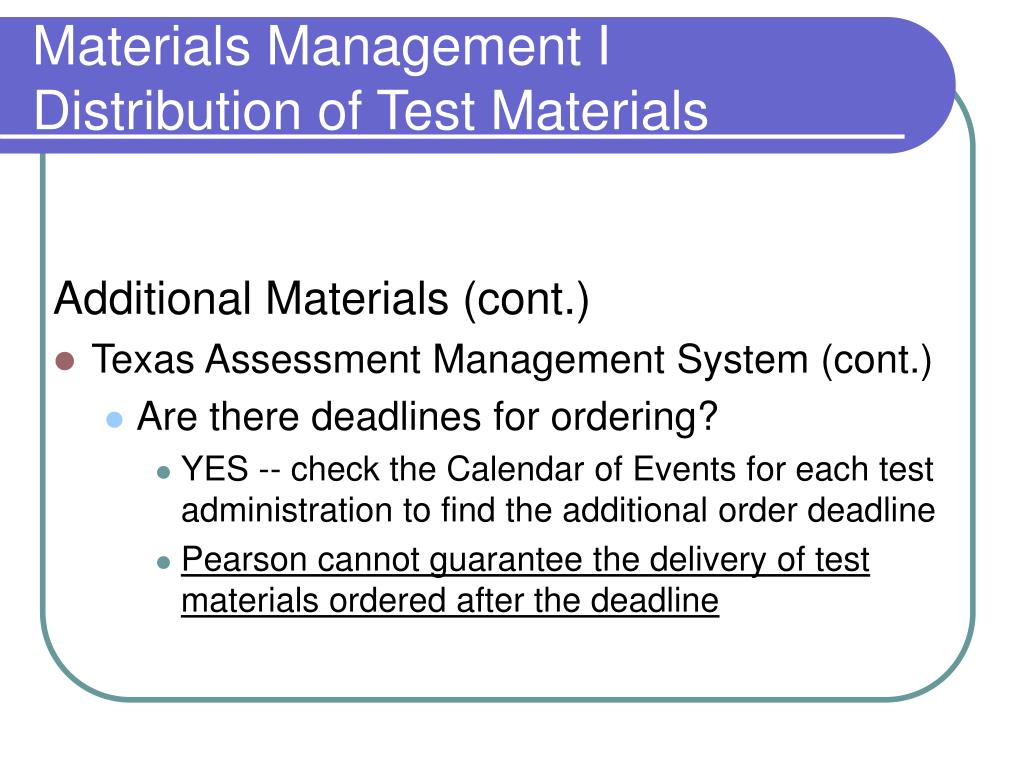Click the purple title banner's rounded right end
Screen dimensions: 1024x768
pyautogui.click(x=927, y=85)
